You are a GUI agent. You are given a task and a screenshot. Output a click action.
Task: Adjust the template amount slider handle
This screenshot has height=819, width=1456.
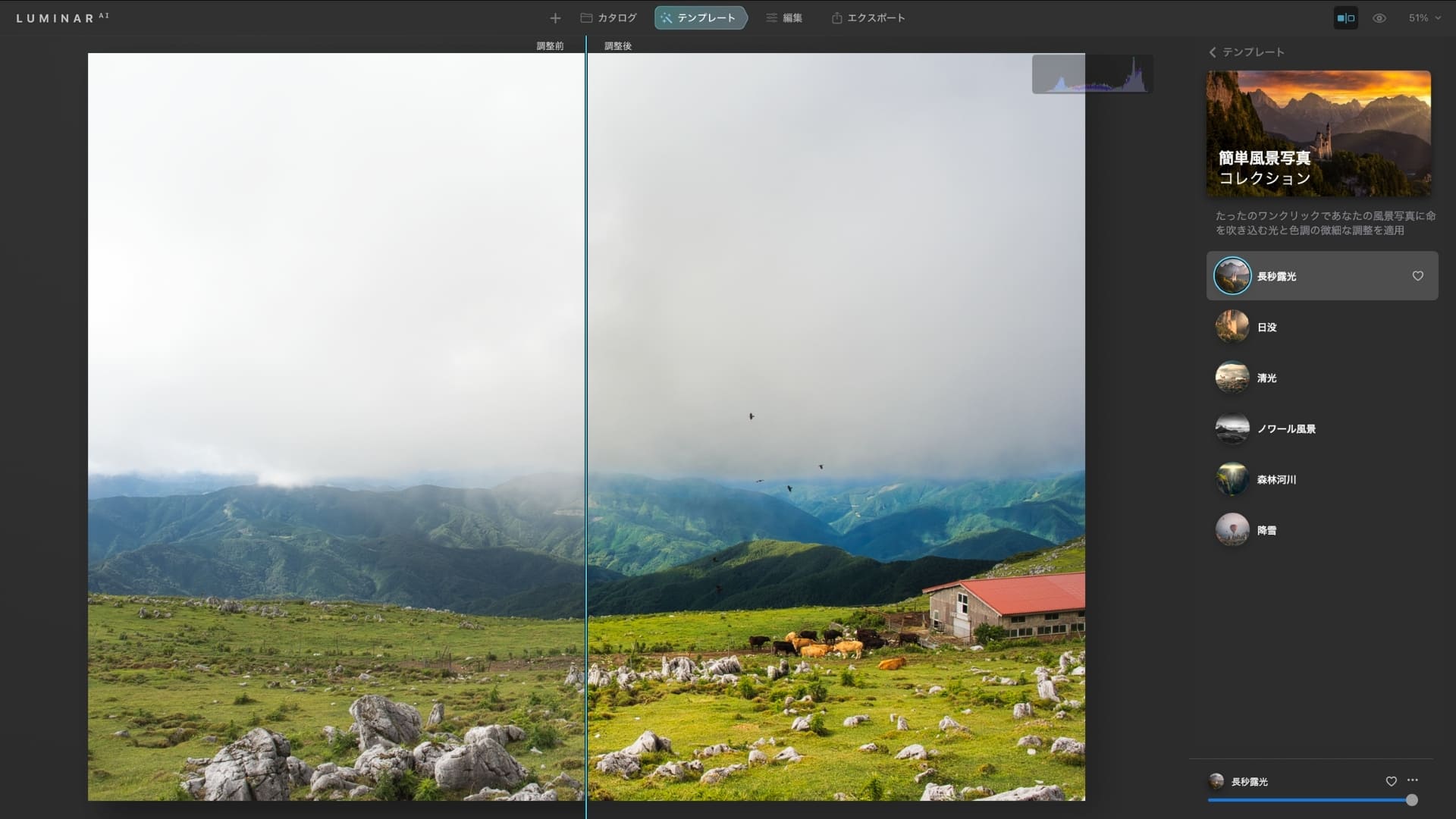(x=1411, y=800)
